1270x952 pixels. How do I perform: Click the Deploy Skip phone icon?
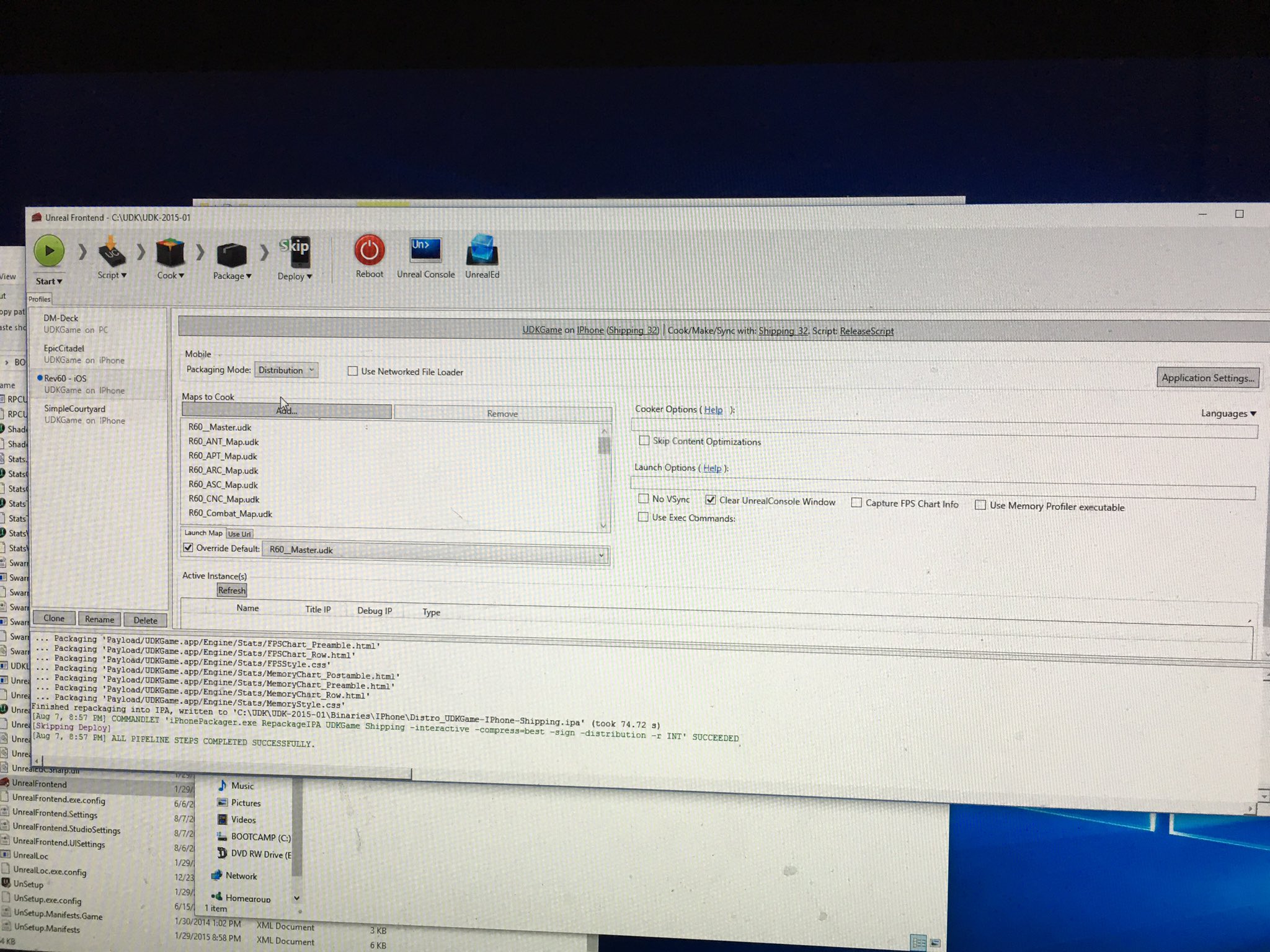(x=295, y=253)
